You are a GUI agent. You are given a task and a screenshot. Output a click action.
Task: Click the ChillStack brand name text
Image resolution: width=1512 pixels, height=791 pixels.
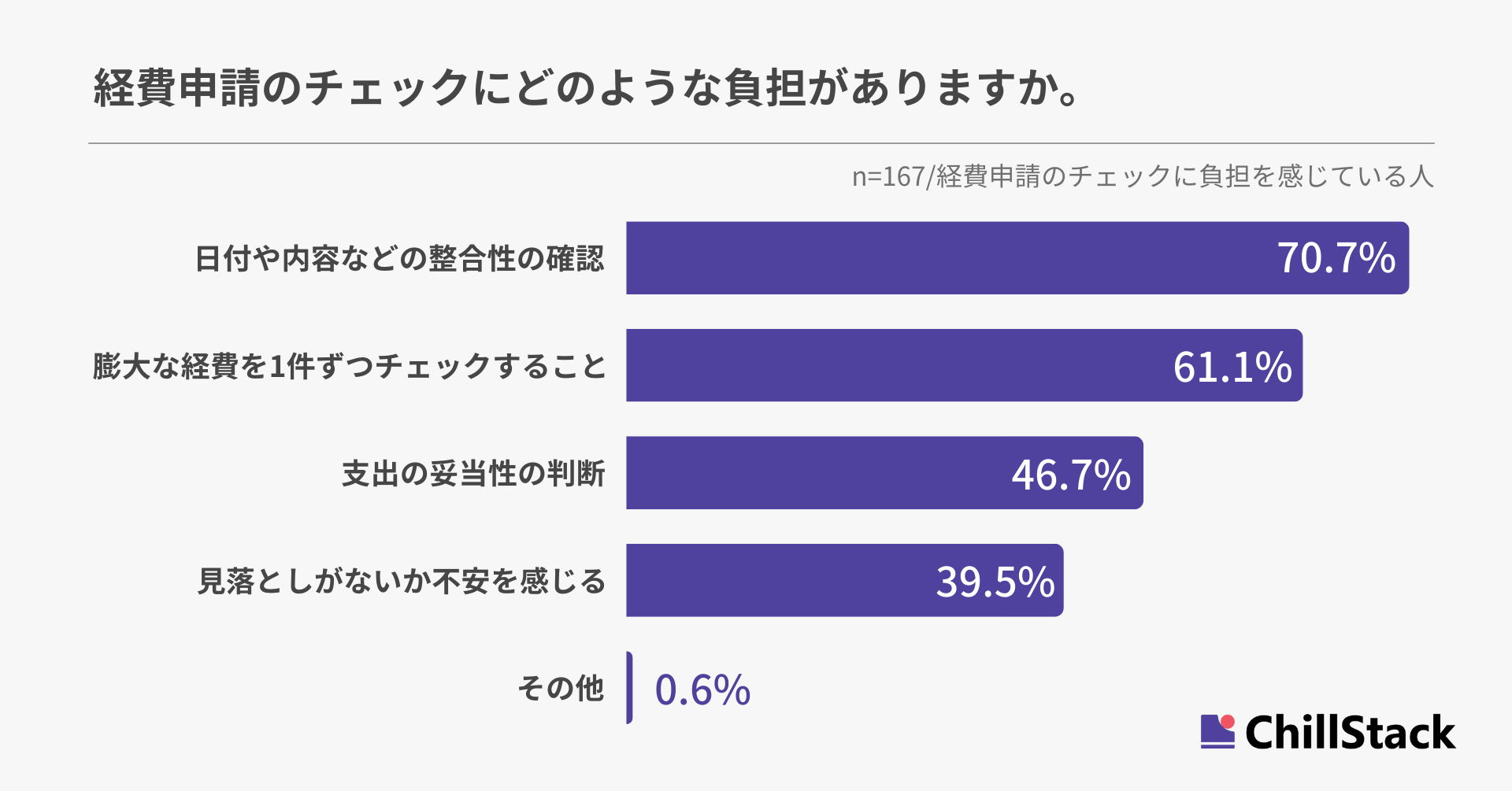[1350, 733]
